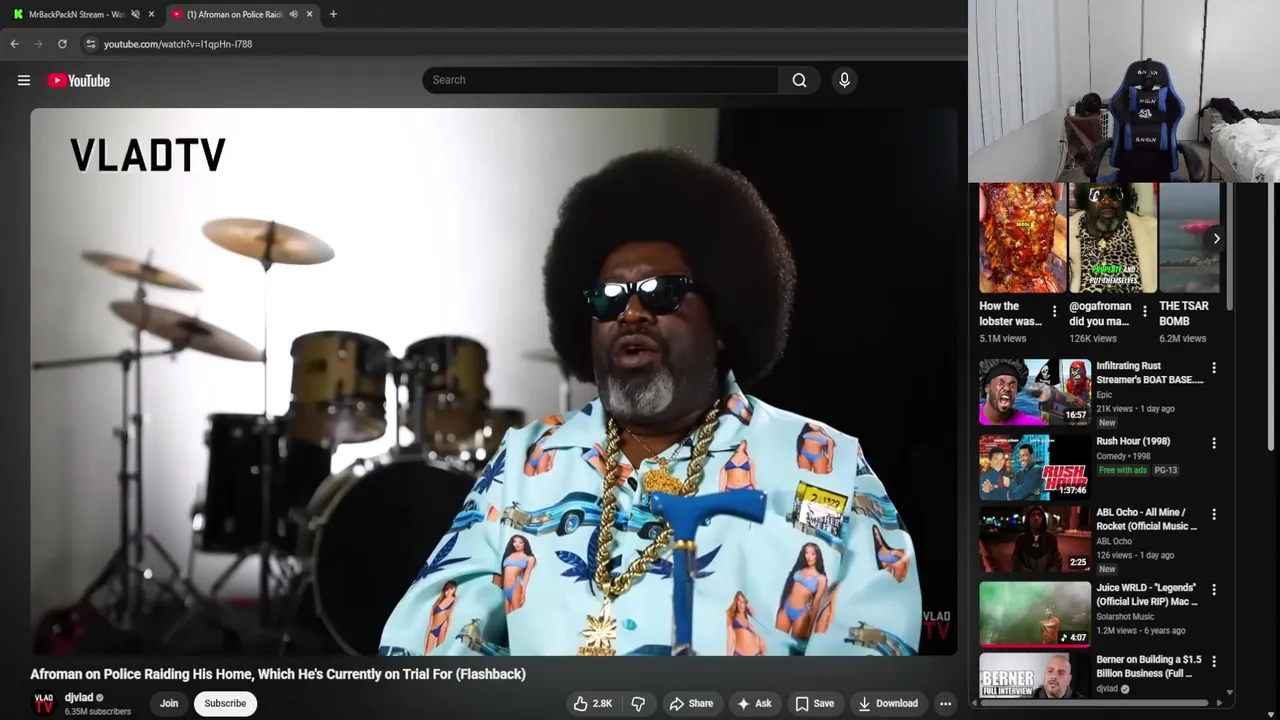Viewport: 1280px width, 720px height.
Task: Open Berner $1.5 Billion Business thumbnail
Action: 1035,677
